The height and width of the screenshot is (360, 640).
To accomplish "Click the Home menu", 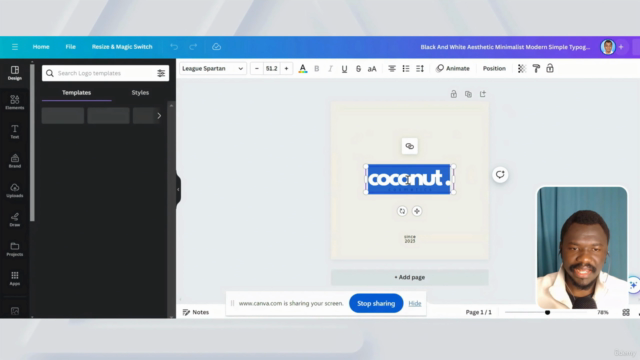I will (41, 47).
